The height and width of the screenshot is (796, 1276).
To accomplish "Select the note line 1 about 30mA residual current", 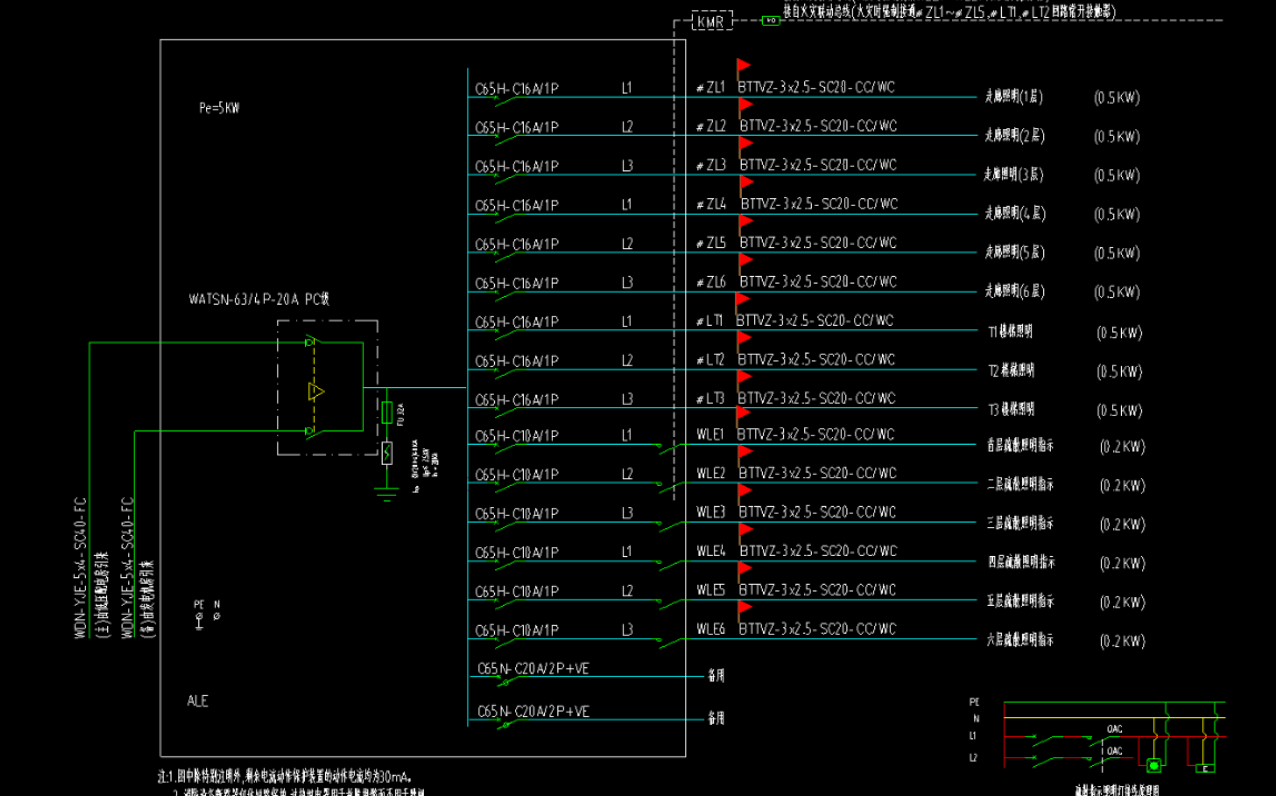I will [285, 775].
